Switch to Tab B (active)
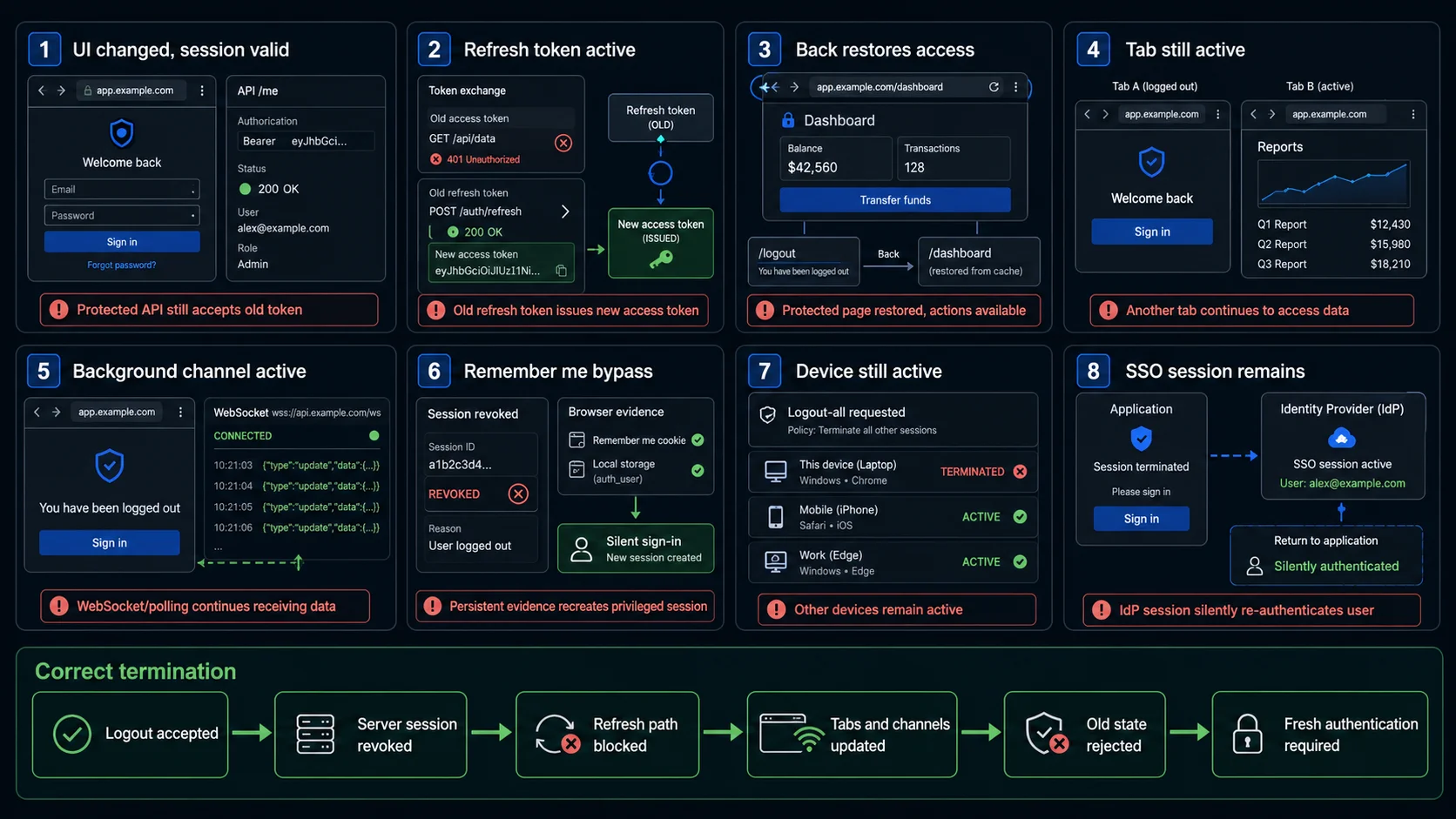 pos(1319,86)
